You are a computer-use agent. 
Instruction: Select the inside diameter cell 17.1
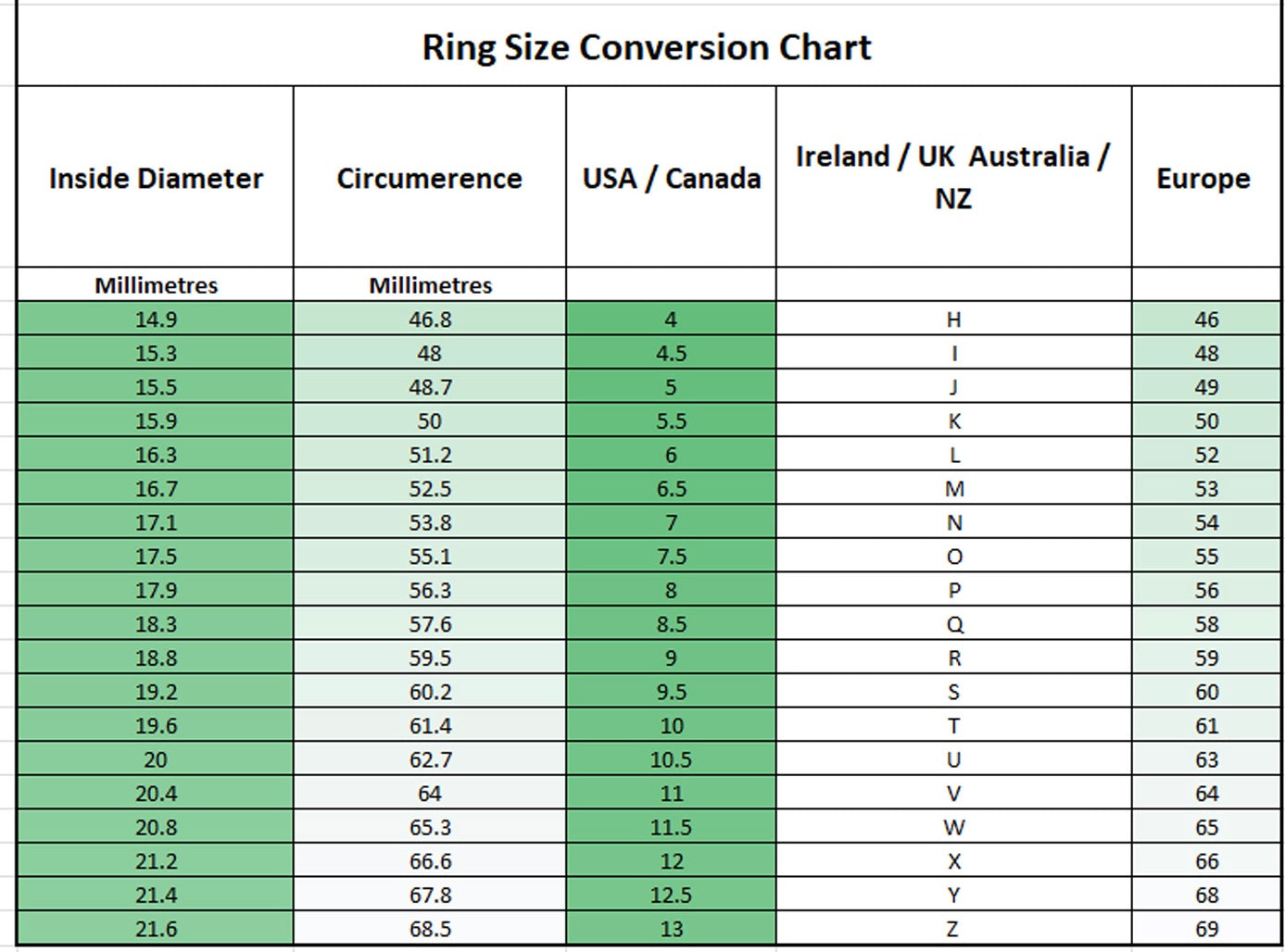pyautogui.click(x=156, y=522)
